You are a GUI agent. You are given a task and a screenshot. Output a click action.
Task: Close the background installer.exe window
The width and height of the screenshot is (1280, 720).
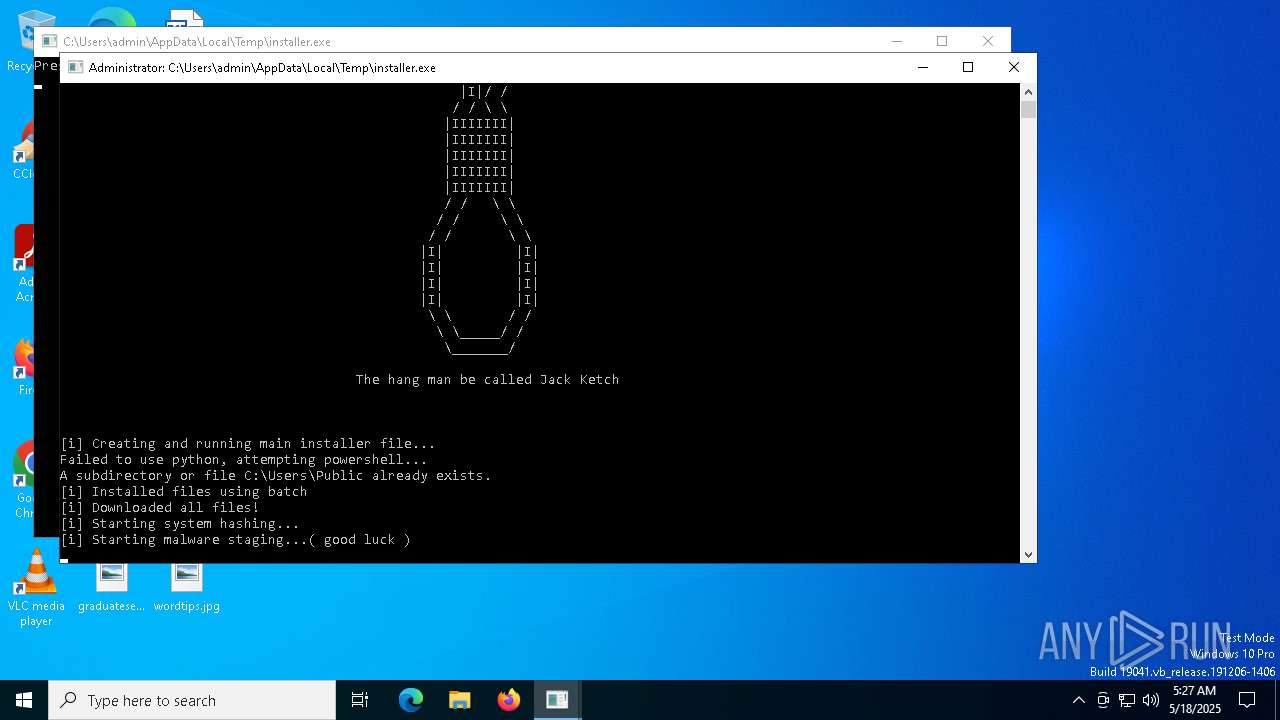pyautogui.click(x=987, y=41)
